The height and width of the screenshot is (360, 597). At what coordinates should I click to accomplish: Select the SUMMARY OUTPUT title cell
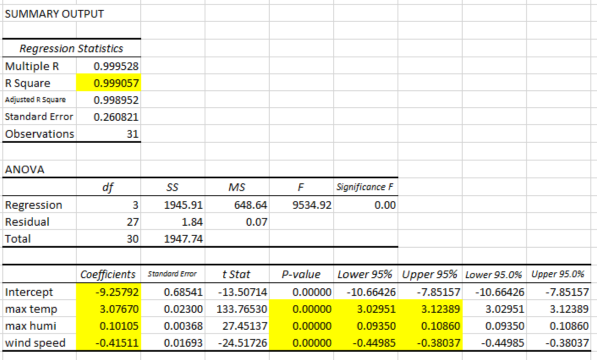(54, 14)
